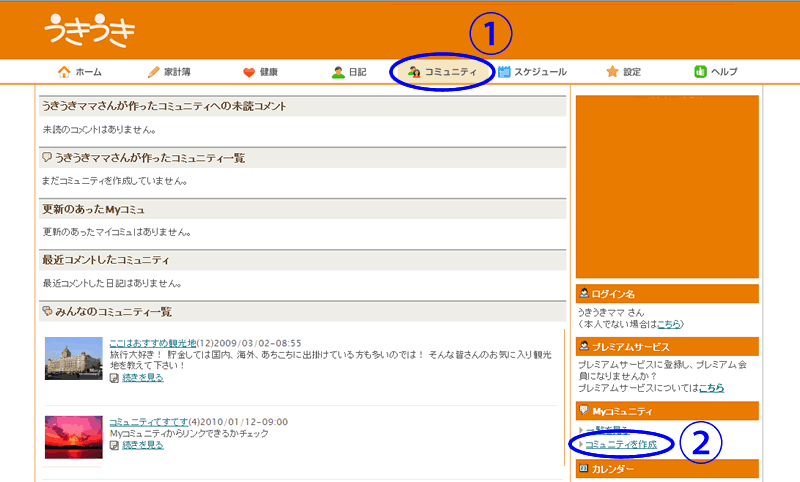
Task: Click the うきうき logo in the header
Action: 89,31
